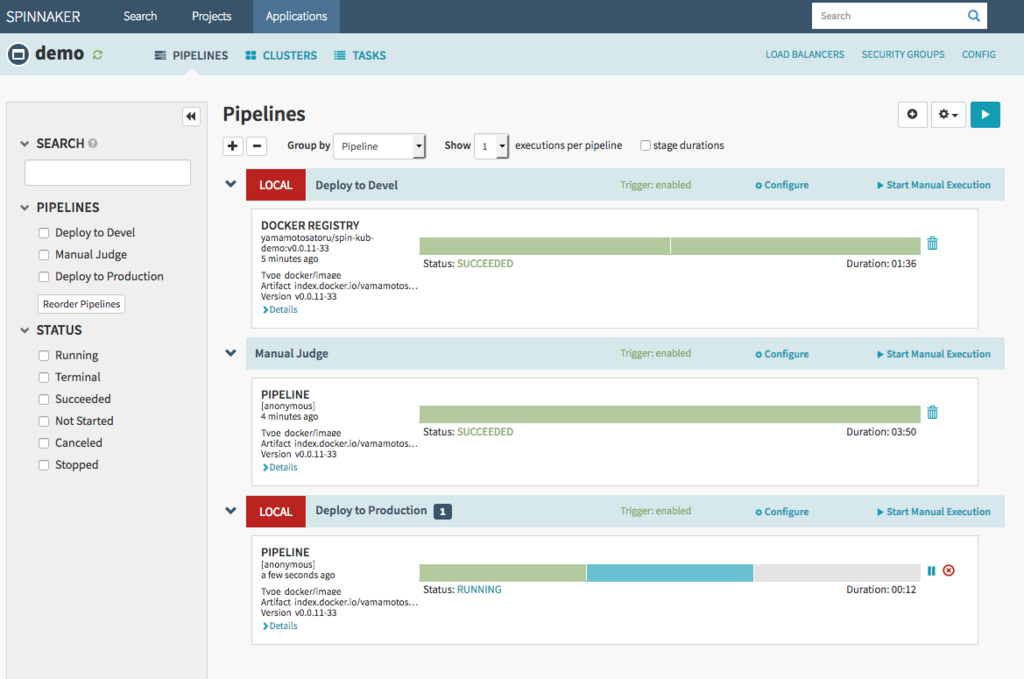Screen dimensions: 1024x679
Task: Enable the Not Started status filter
Action: [x=44, y=421]
